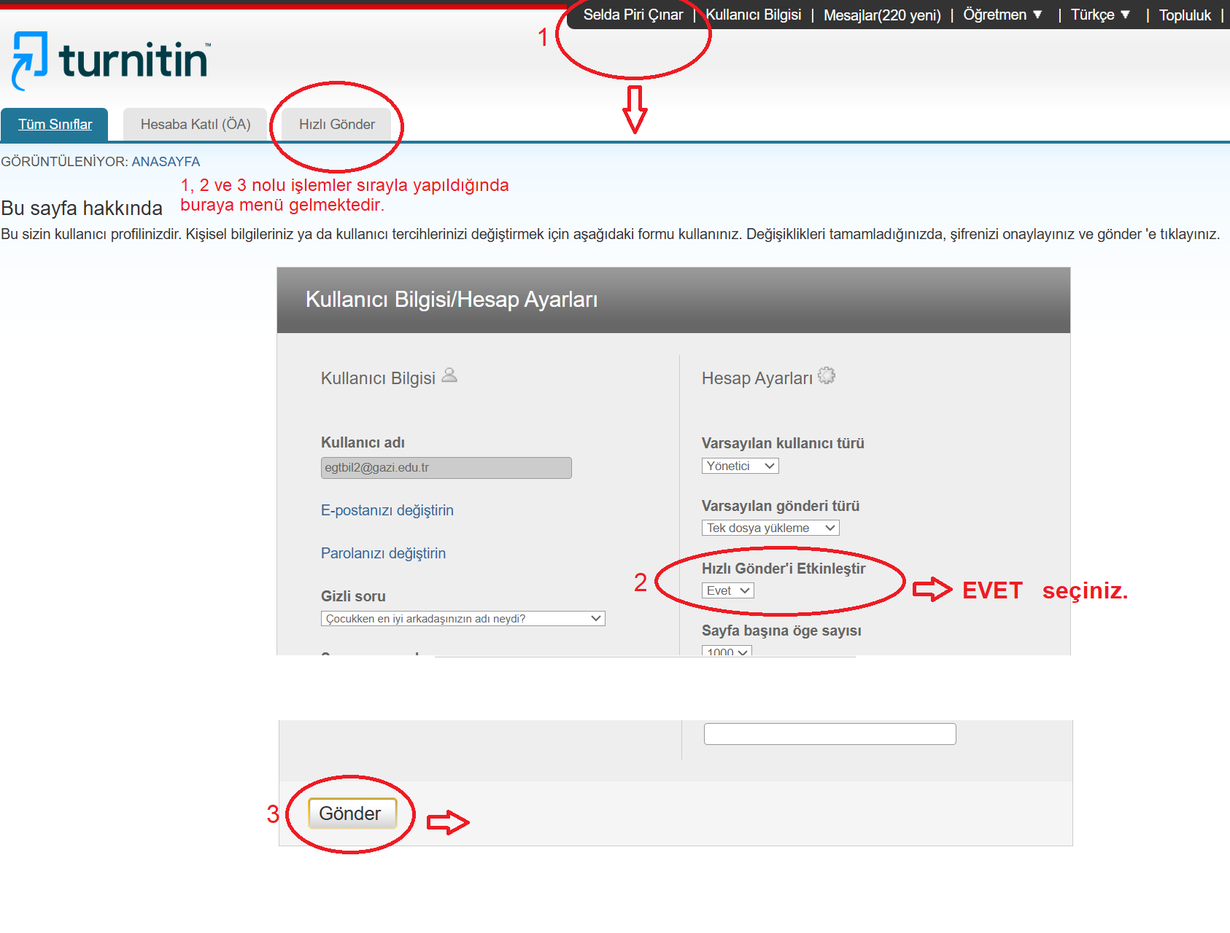Image resolution: width=1230 pixels, height=933 pixels.
Task: Click the user icon beside Kullanıcı Bilgisi heading
Action: [450, 376]
